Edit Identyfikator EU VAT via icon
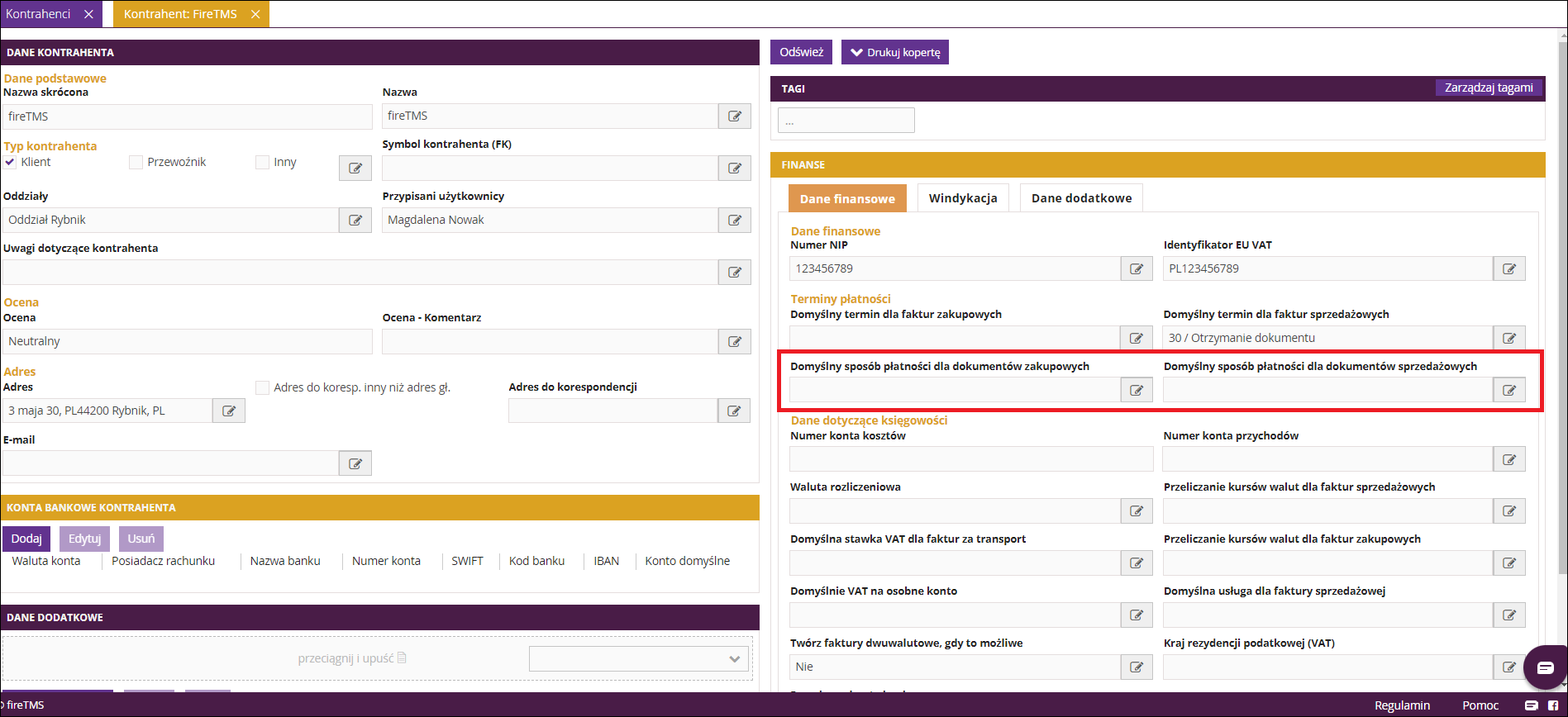 (x=1509, y=268)
